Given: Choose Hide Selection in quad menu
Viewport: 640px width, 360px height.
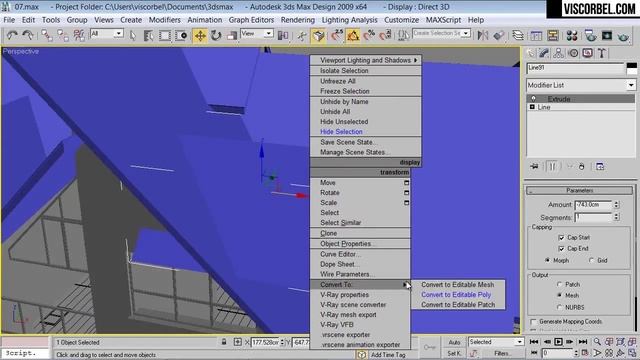Looking at the screenshot, I should coord(341,132).
